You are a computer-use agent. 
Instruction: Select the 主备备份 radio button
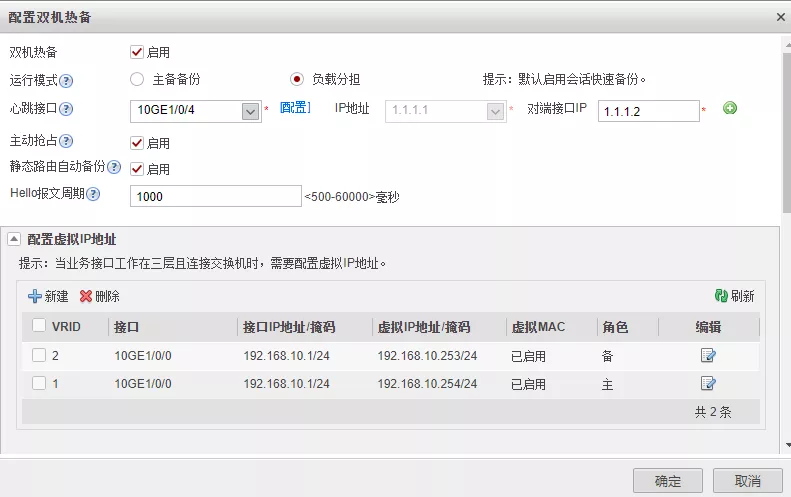pos(137,79)
